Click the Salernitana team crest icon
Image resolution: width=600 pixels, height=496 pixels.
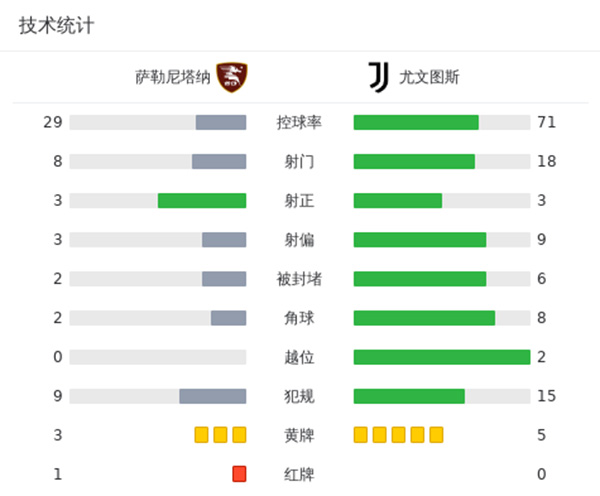pos(232,77)
